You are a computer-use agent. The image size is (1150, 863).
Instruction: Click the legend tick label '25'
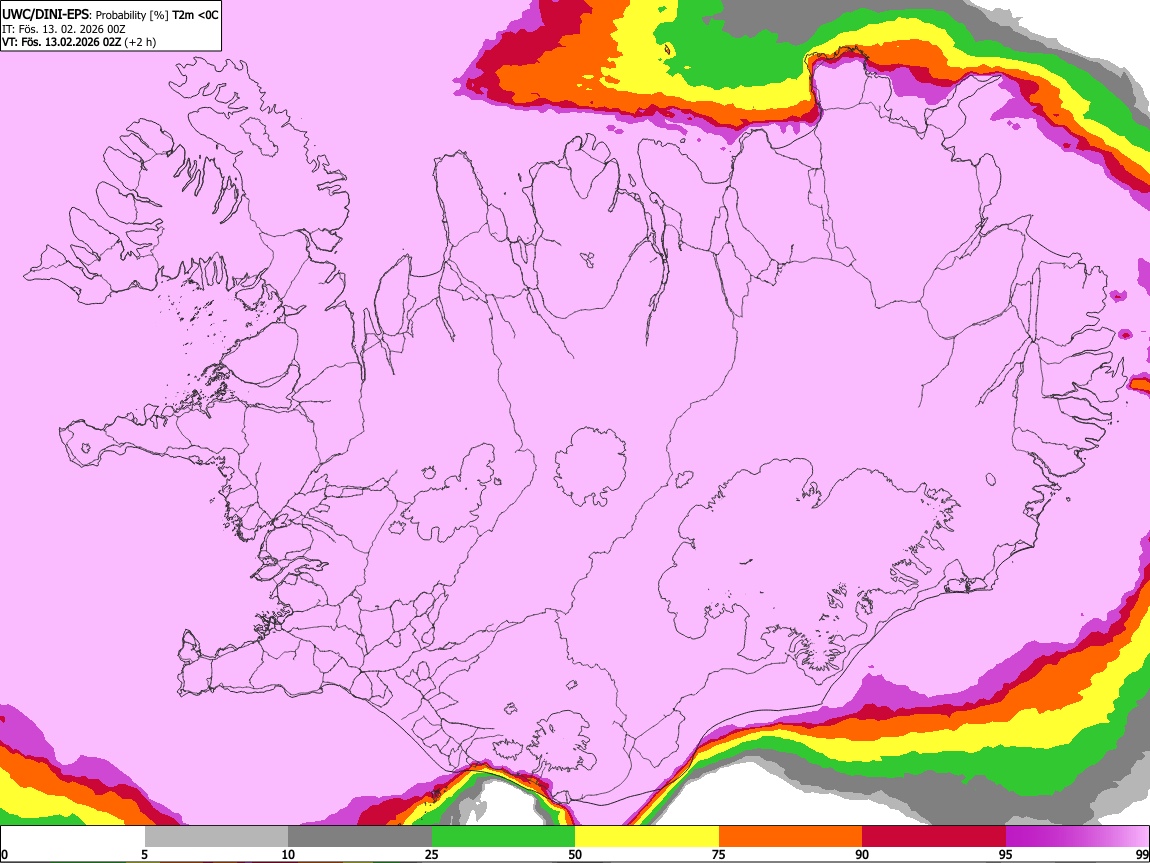pyautogui.click(x=432, y=855)
